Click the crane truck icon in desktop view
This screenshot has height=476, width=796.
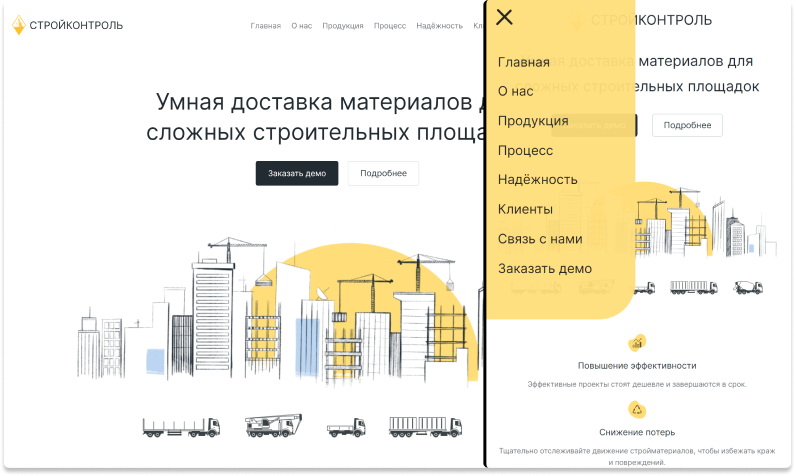(x=274, y=426)
